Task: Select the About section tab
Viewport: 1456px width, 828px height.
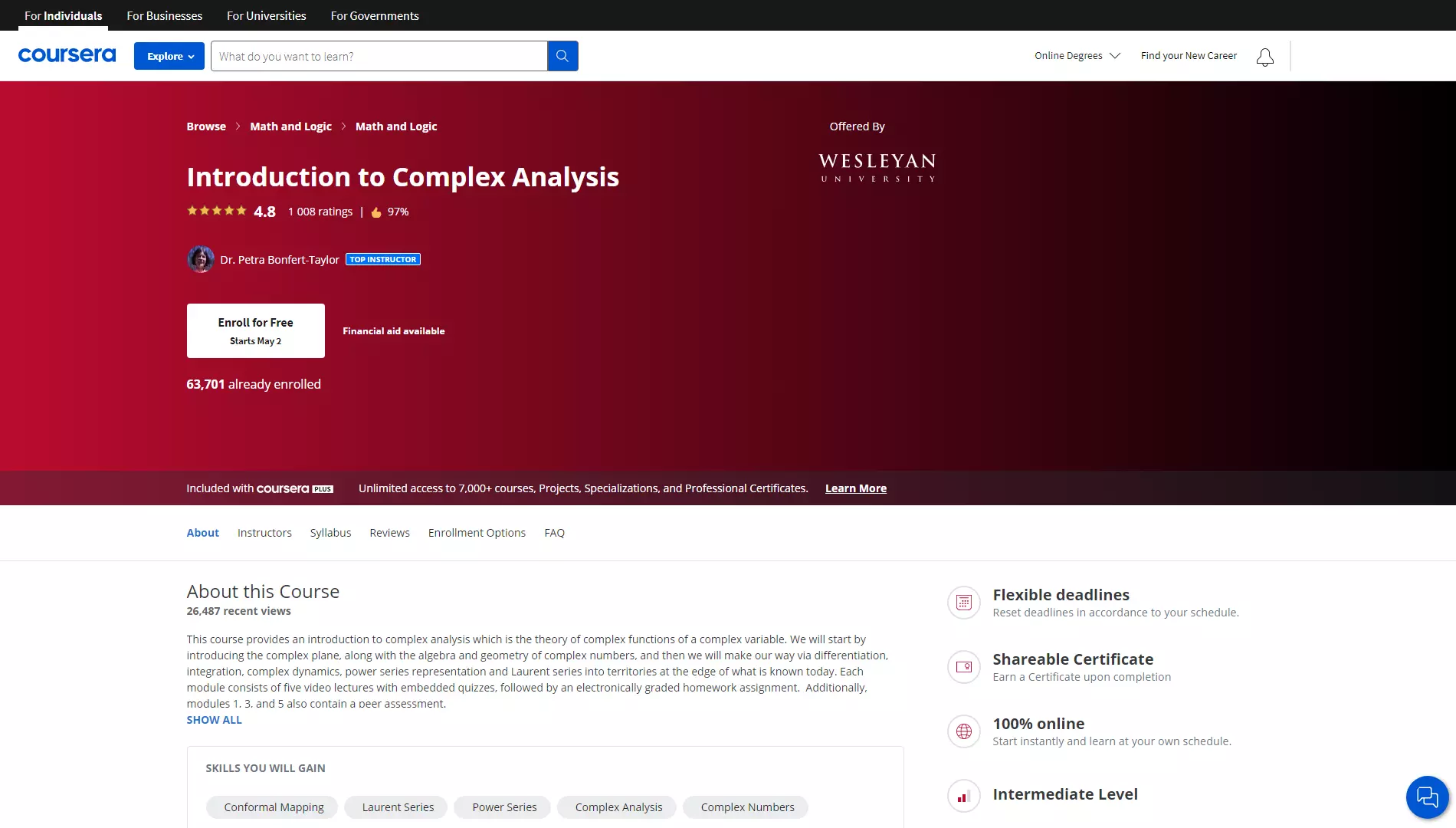Action: point(202,533)
